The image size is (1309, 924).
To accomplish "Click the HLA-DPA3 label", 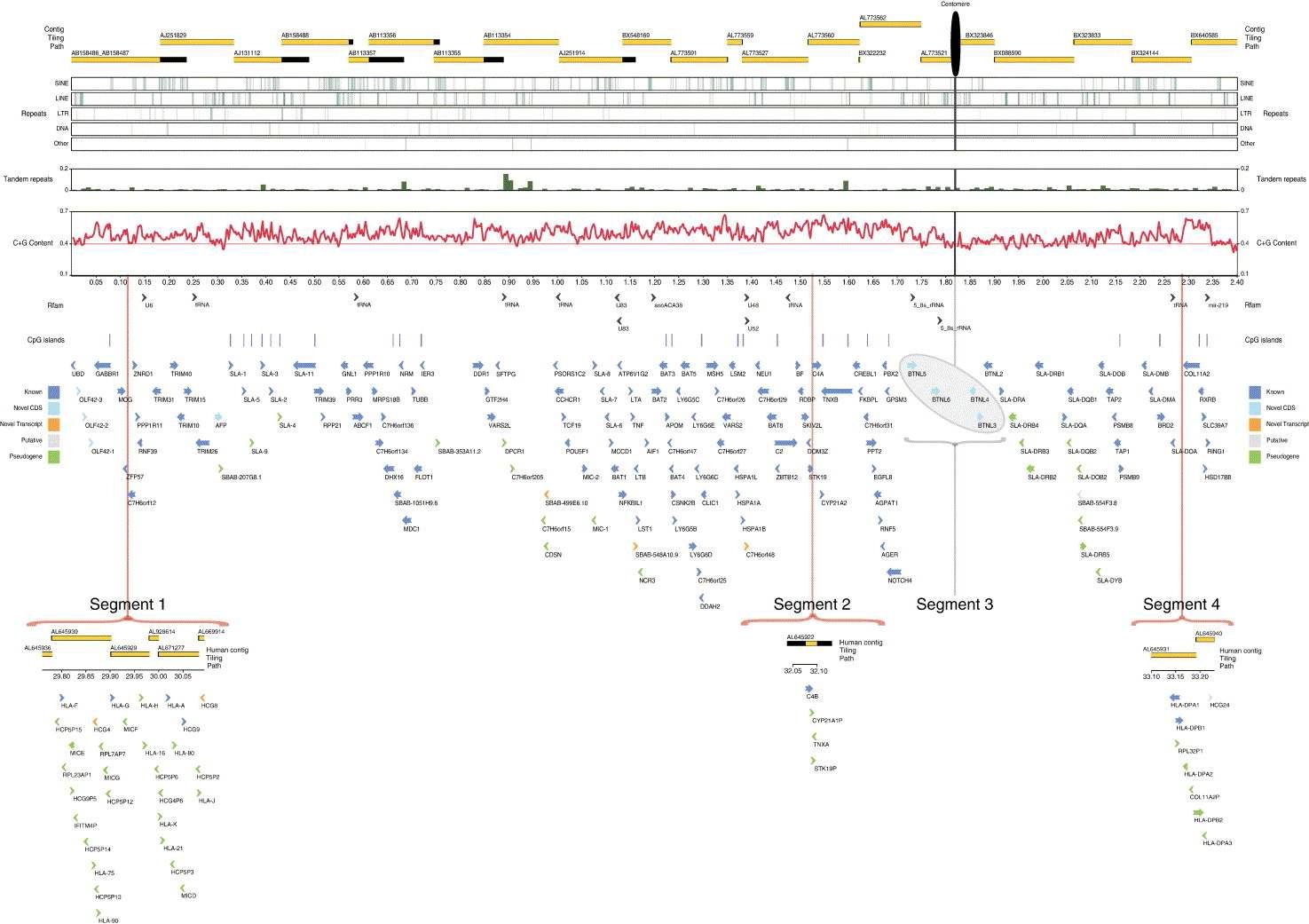I will click(1218, 843).
